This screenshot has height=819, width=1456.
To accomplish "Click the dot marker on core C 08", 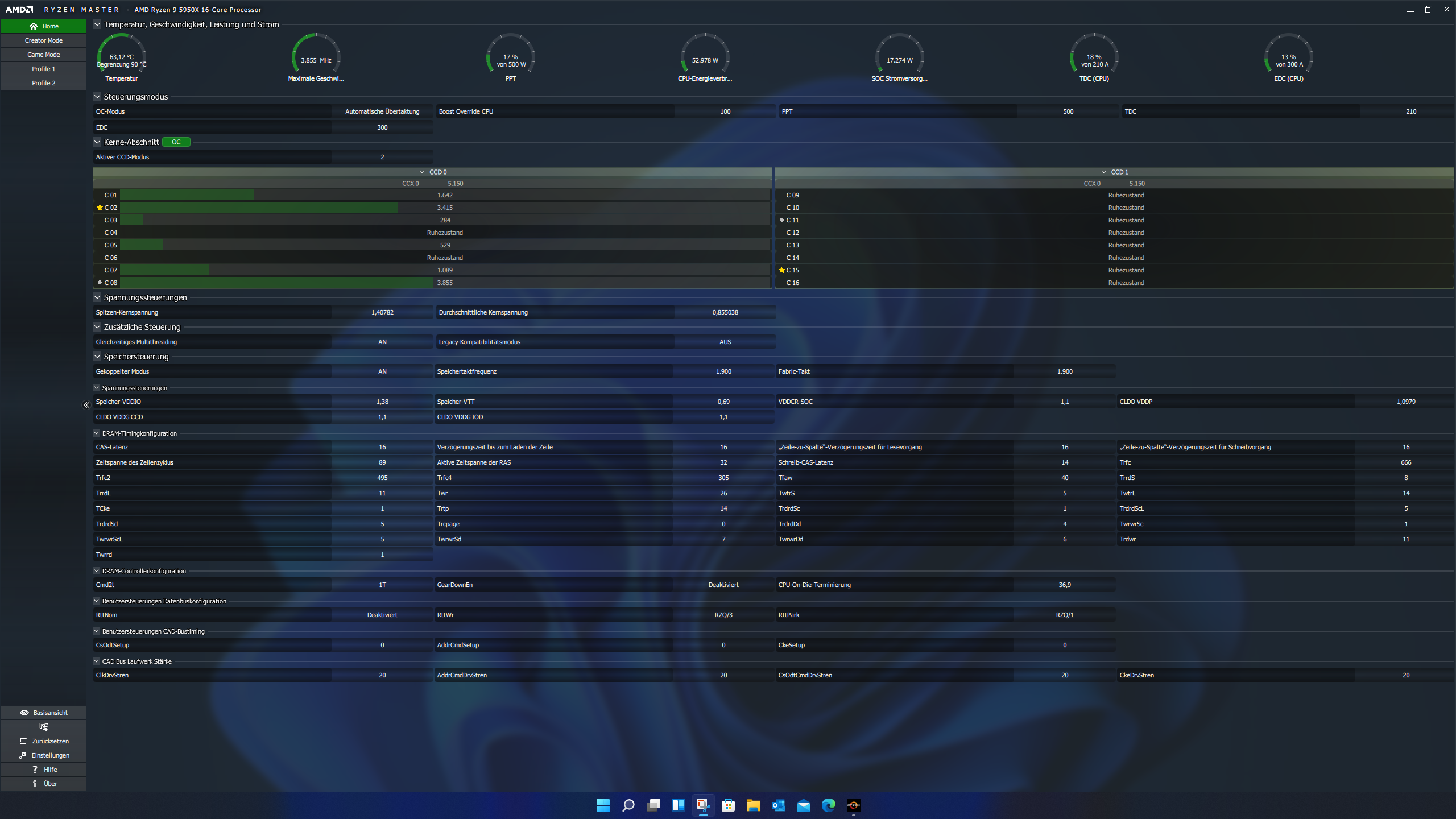I will click(100, 283).
